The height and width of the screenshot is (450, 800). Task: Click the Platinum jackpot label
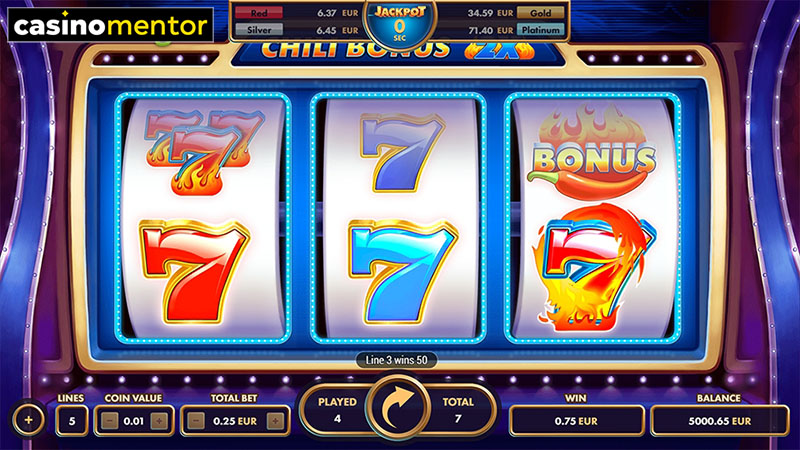540,30
